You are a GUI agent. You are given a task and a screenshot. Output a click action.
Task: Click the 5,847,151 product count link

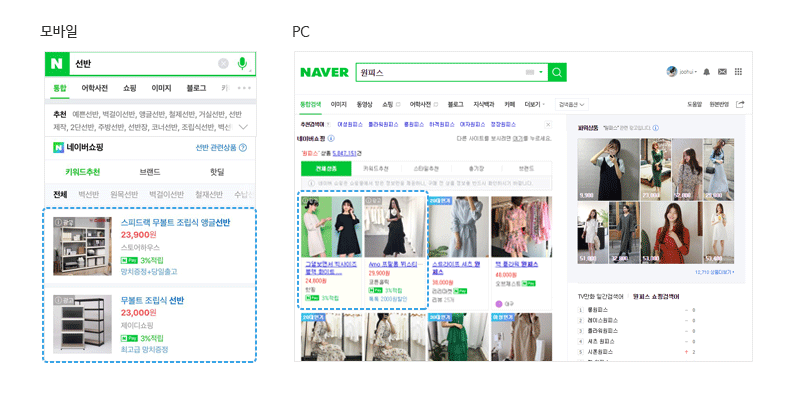(x=345, y=153)
